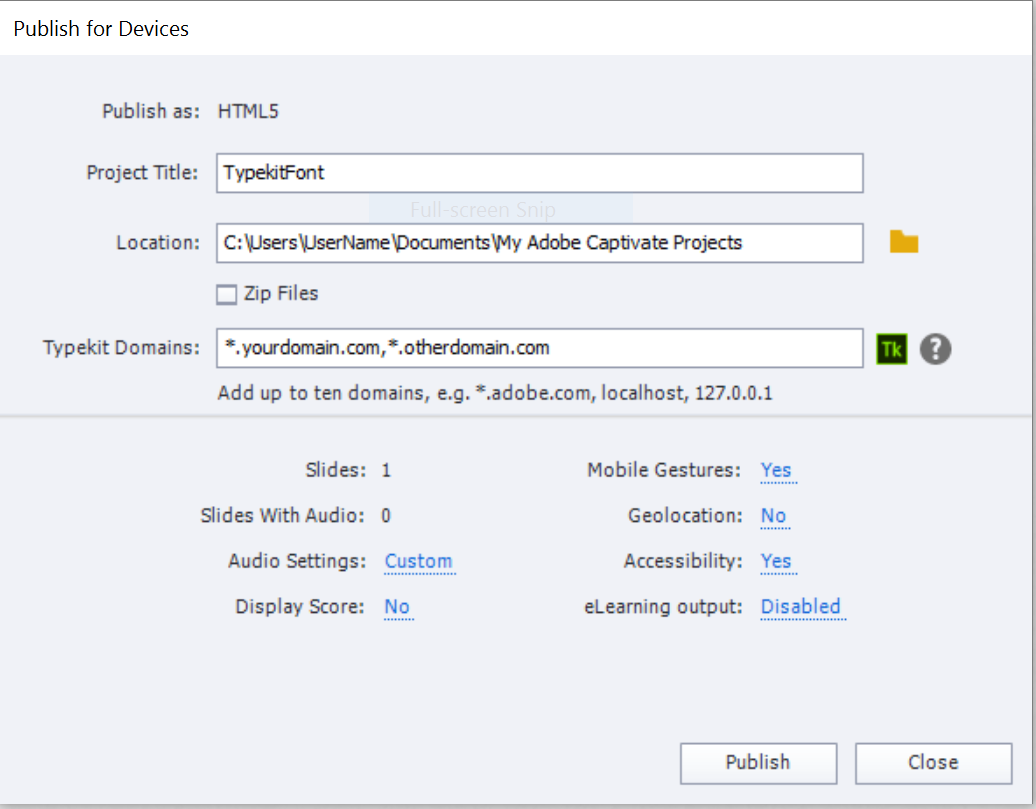This screenshot has width=1036, height=809.
Task: Open the Audio Settings Custom link
Action: [x=418, y=561]
